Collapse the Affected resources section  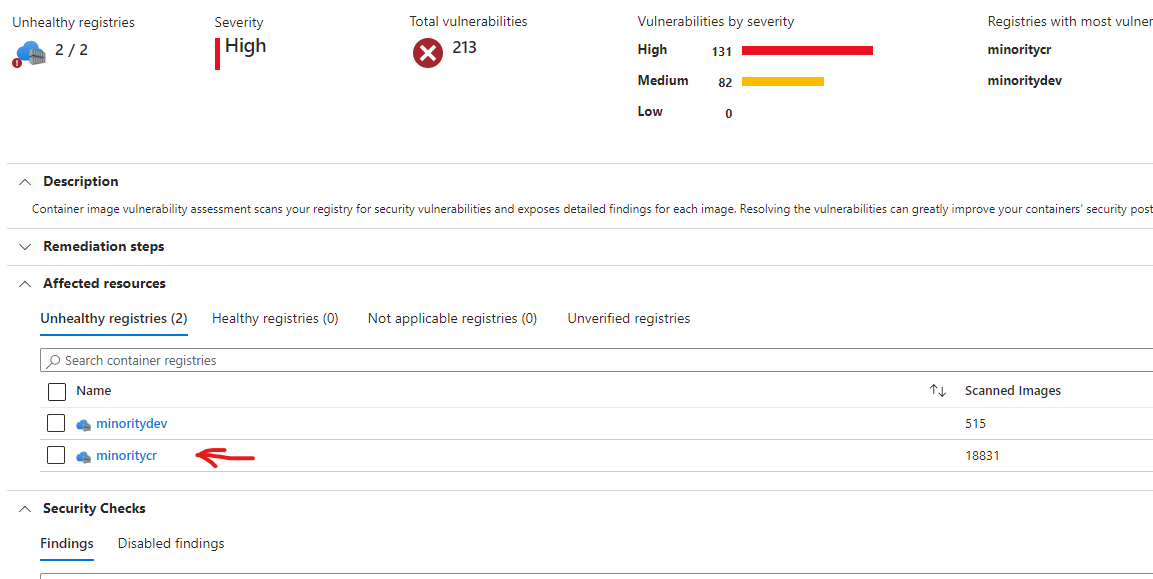(x=25, y=284)
